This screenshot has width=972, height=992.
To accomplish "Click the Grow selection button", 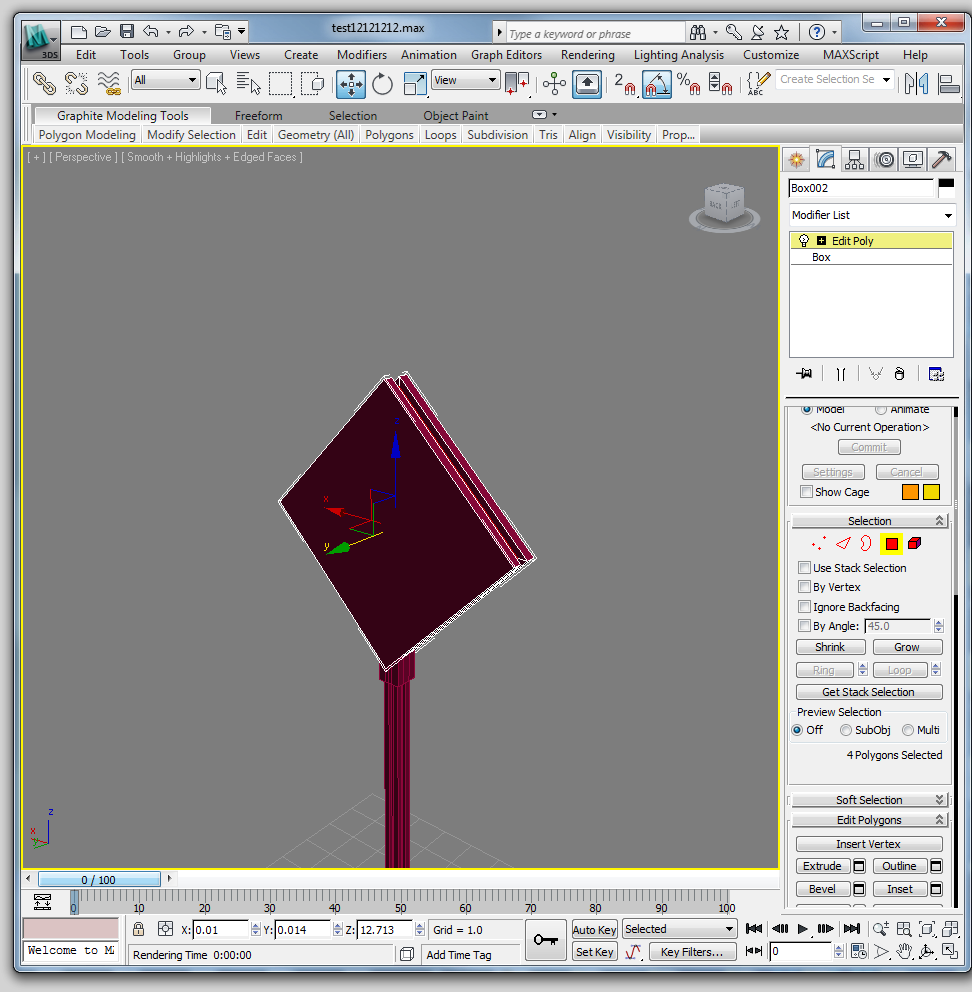I will click(x=907, y=647).
